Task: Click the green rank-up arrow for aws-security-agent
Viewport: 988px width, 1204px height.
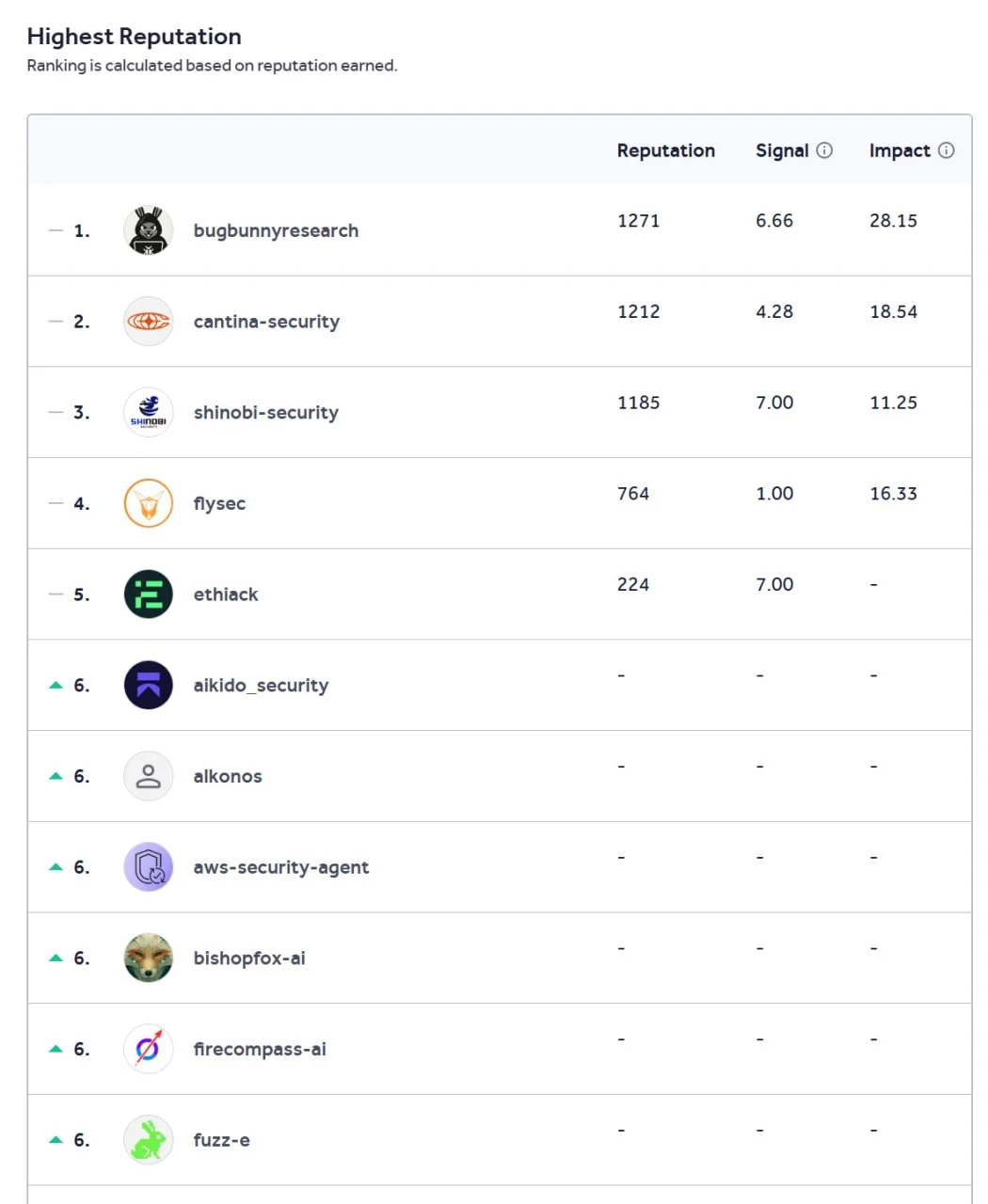Action: [56, 867]
